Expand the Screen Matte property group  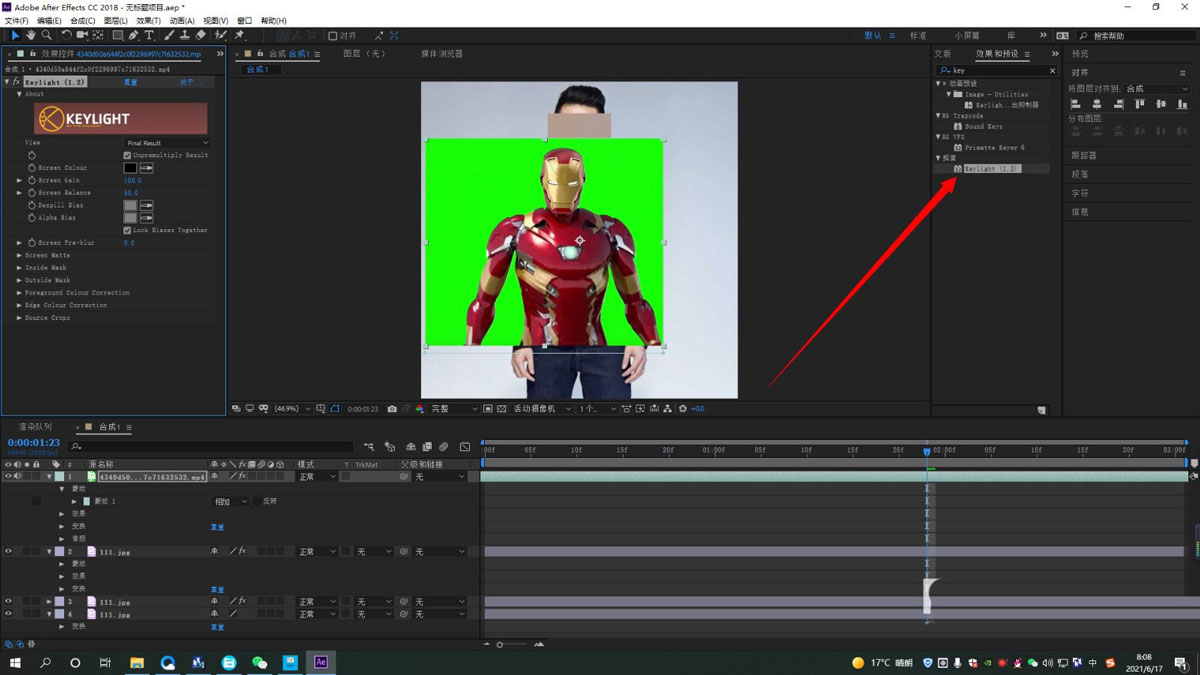tap(19, 255)
